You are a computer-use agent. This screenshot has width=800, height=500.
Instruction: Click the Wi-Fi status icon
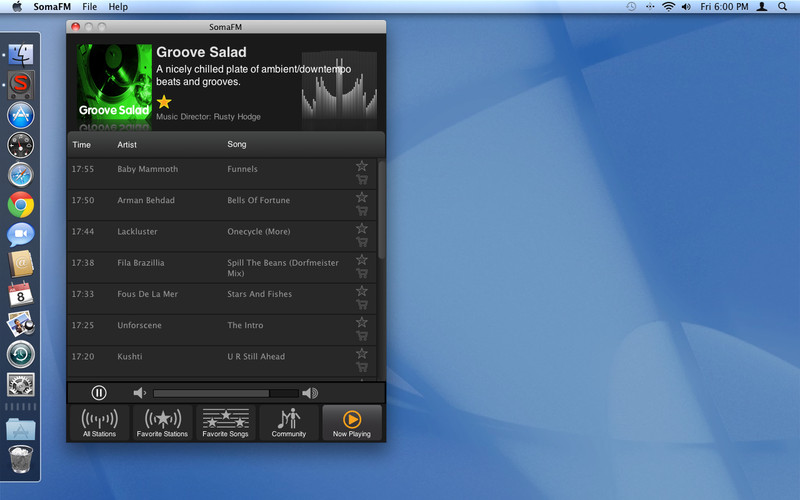pos(668,7)
